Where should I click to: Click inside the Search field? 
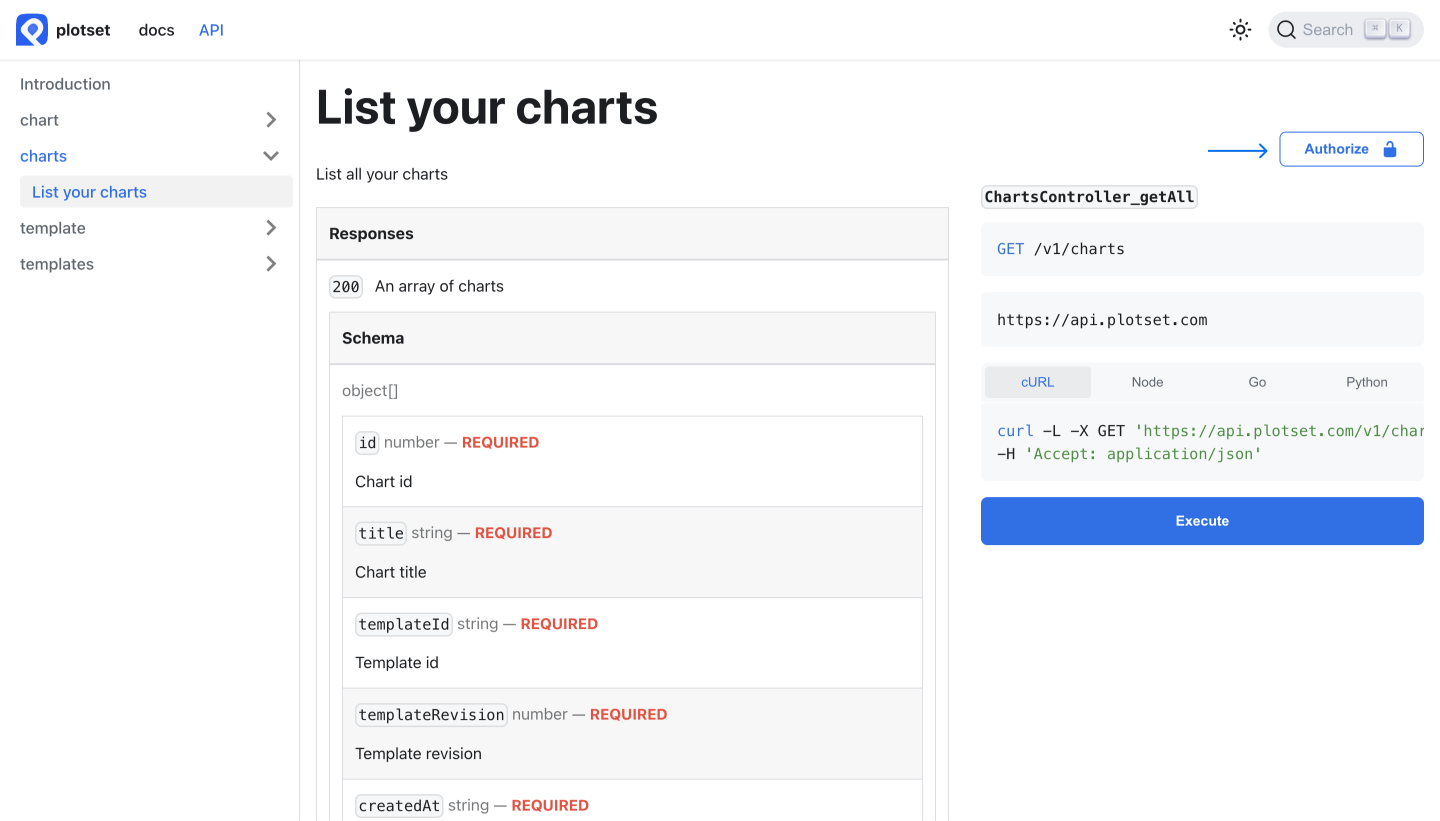click(x=1330, y=29)
